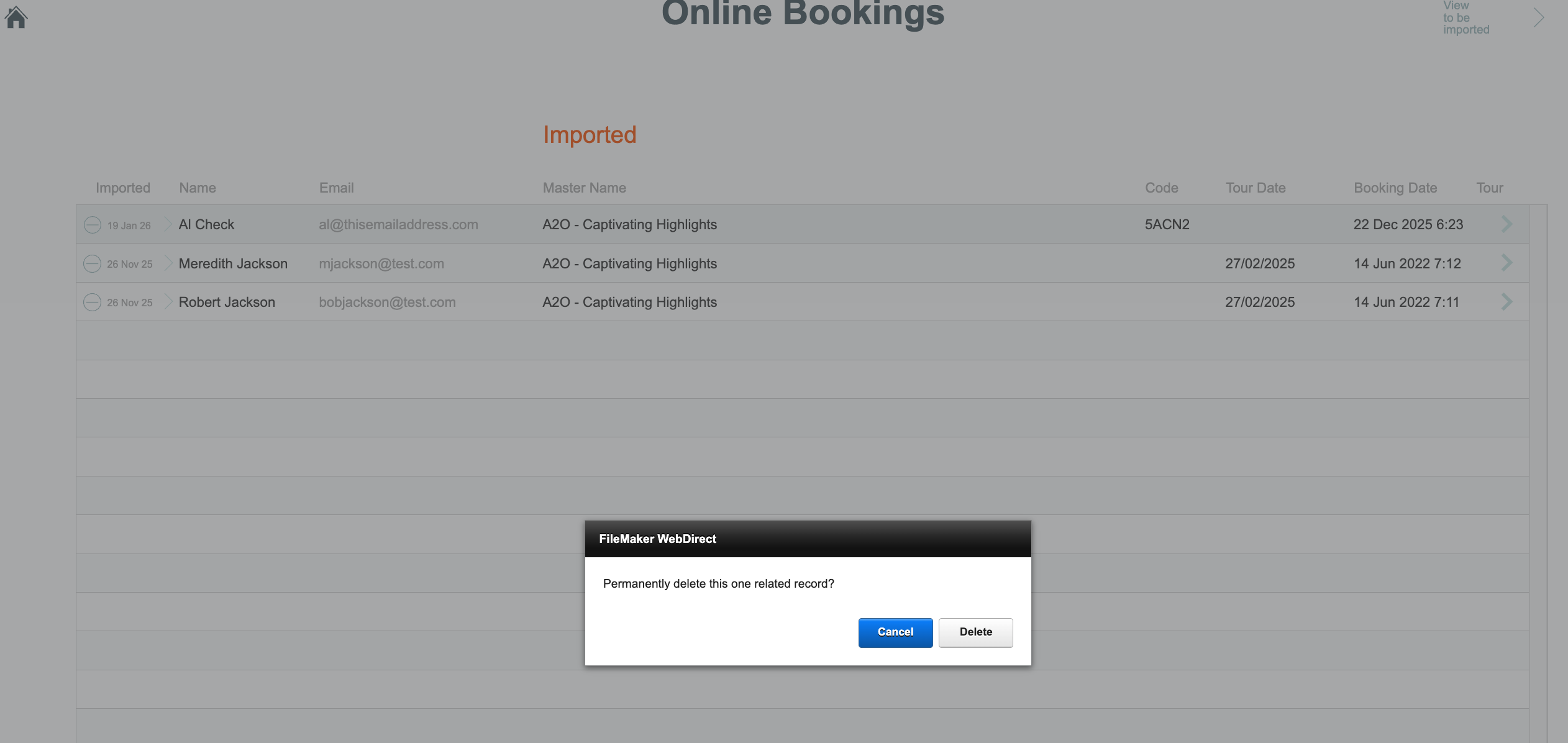This screenshot has height=743, width=1568.
Task: Click the Home icon
Action: [16, 17]
